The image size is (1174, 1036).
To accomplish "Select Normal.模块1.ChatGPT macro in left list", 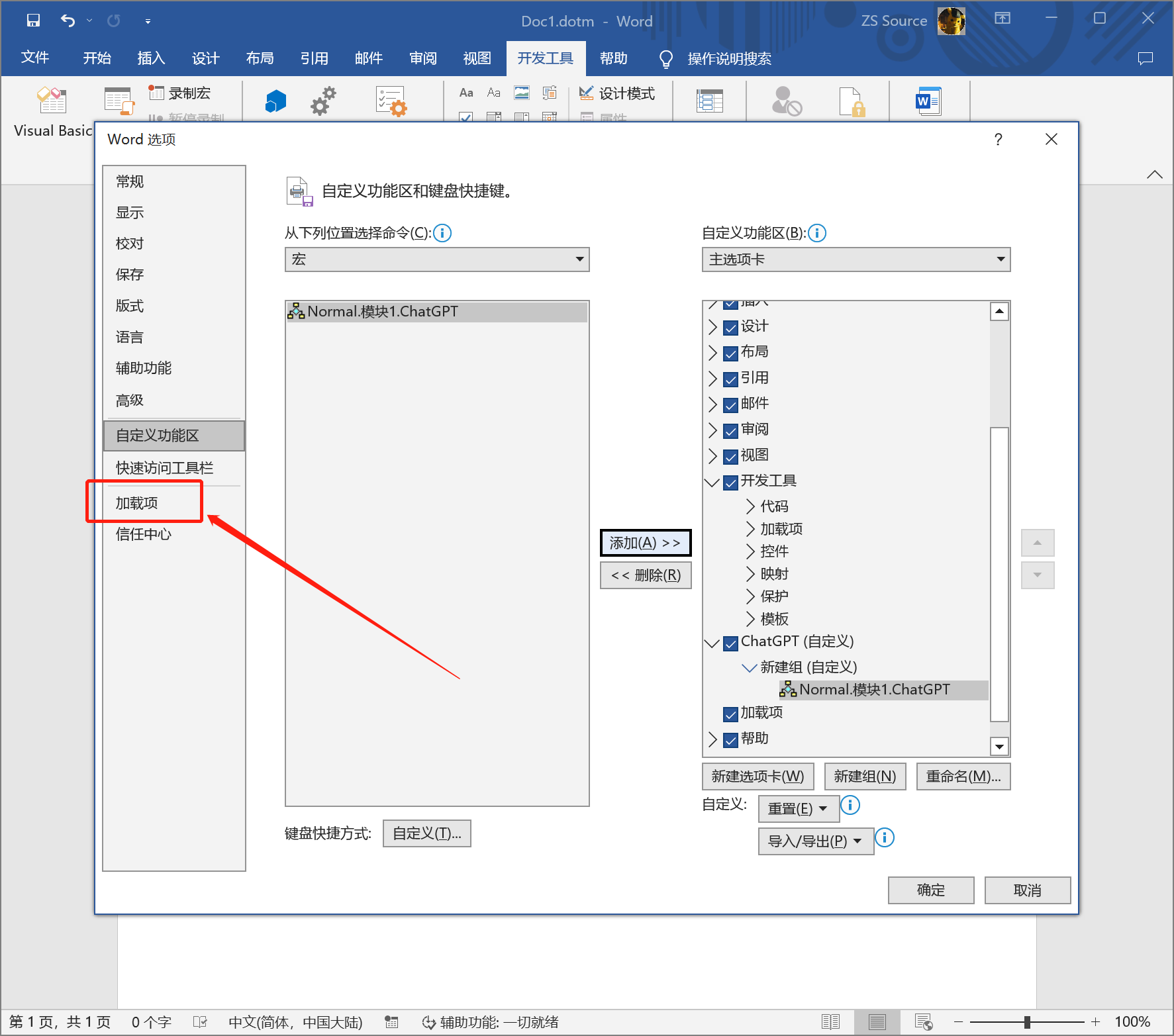I will pos(383,312).
